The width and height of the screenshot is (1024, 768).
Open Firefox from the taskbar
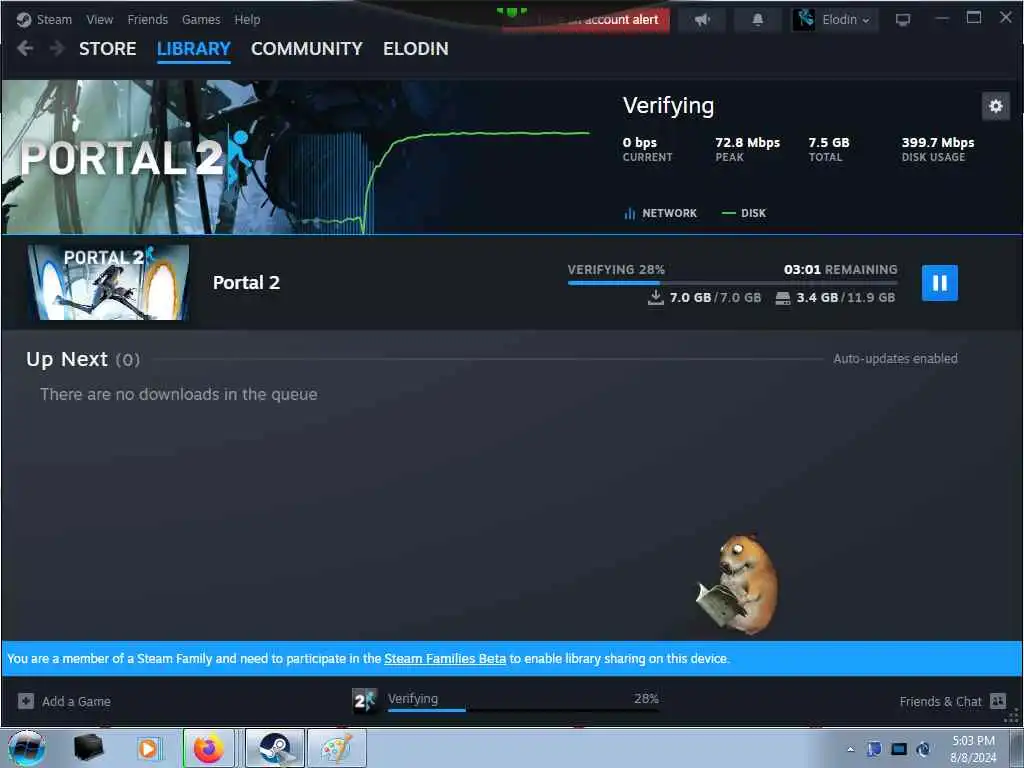click(208, 748)
